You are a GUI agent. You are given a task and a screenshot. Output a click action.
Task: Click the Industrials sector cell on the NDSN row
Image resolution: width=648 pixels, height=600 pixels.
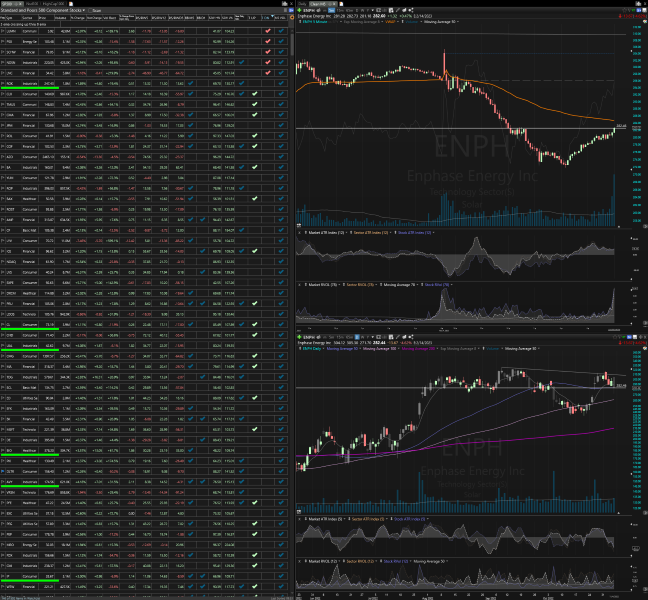(x=29, y=62)
